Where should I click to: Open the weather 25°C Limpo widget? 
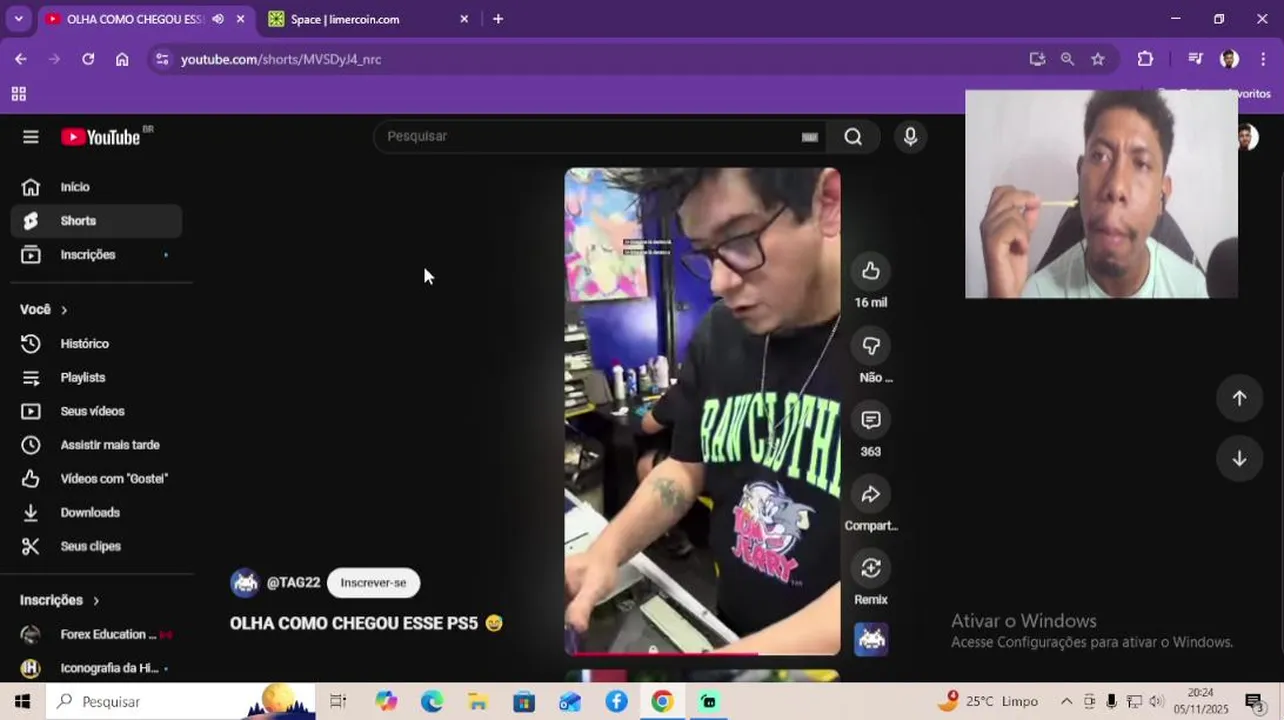pyautogui.click(x=988, y=701)
